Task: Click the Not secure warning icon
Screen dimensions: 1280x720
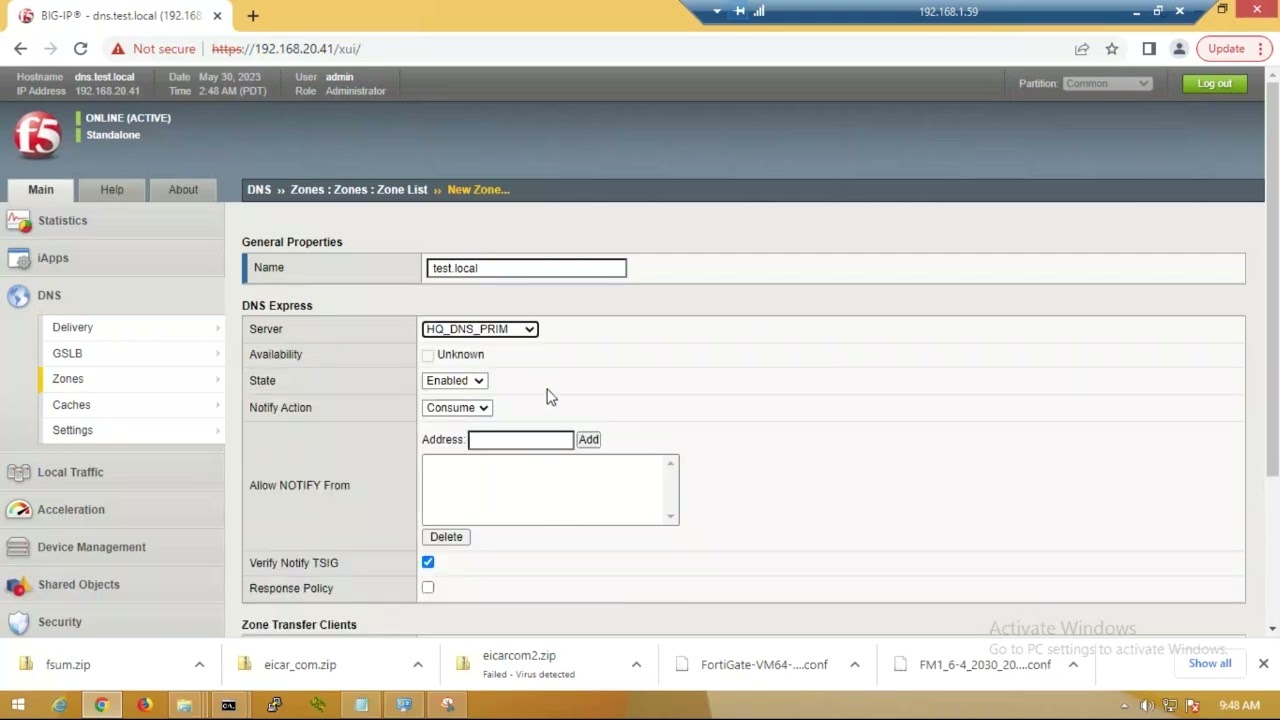Action: [x=118, y=48]
